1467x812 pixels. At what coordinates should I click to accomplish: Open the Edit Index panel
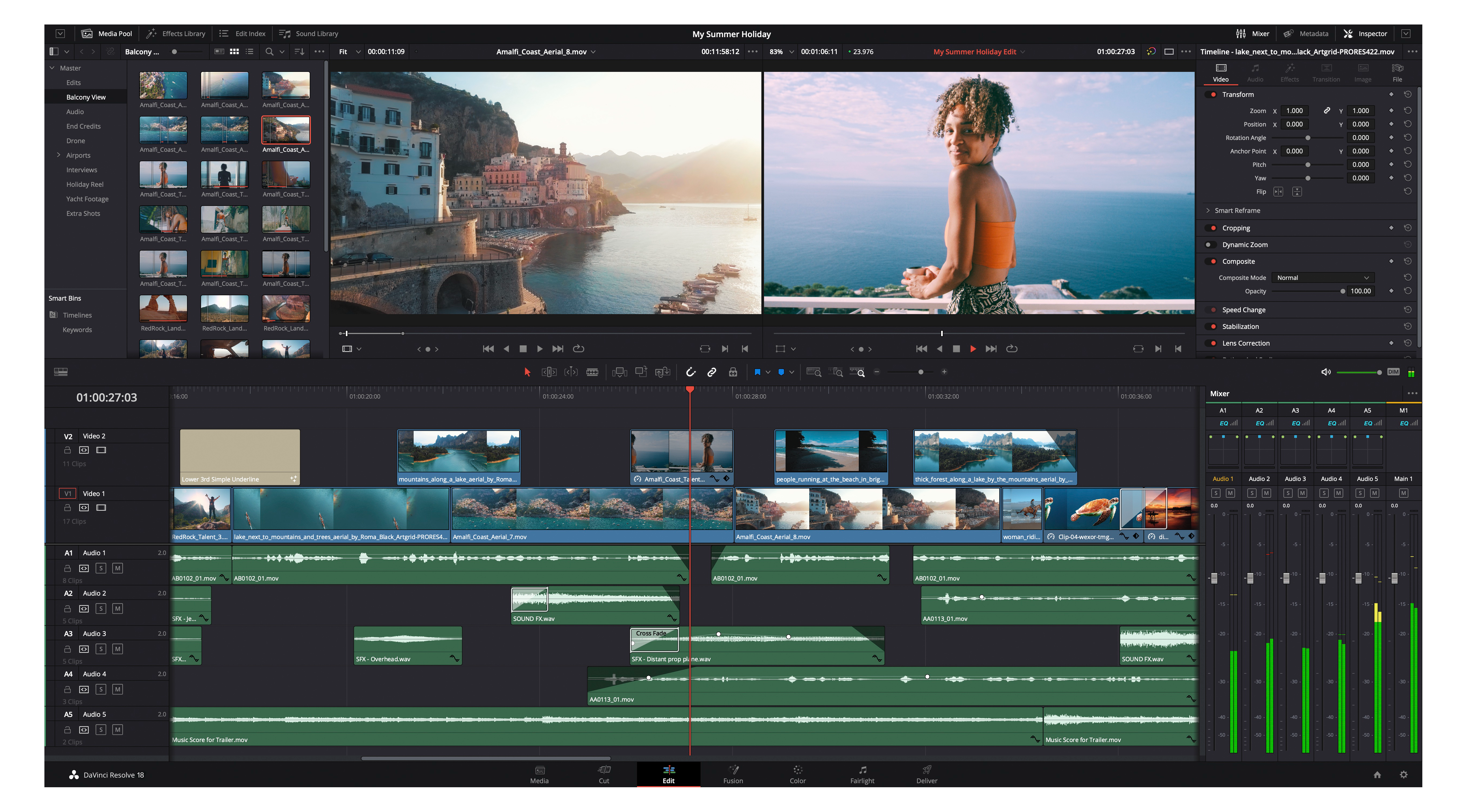click(x=242, y=34)
